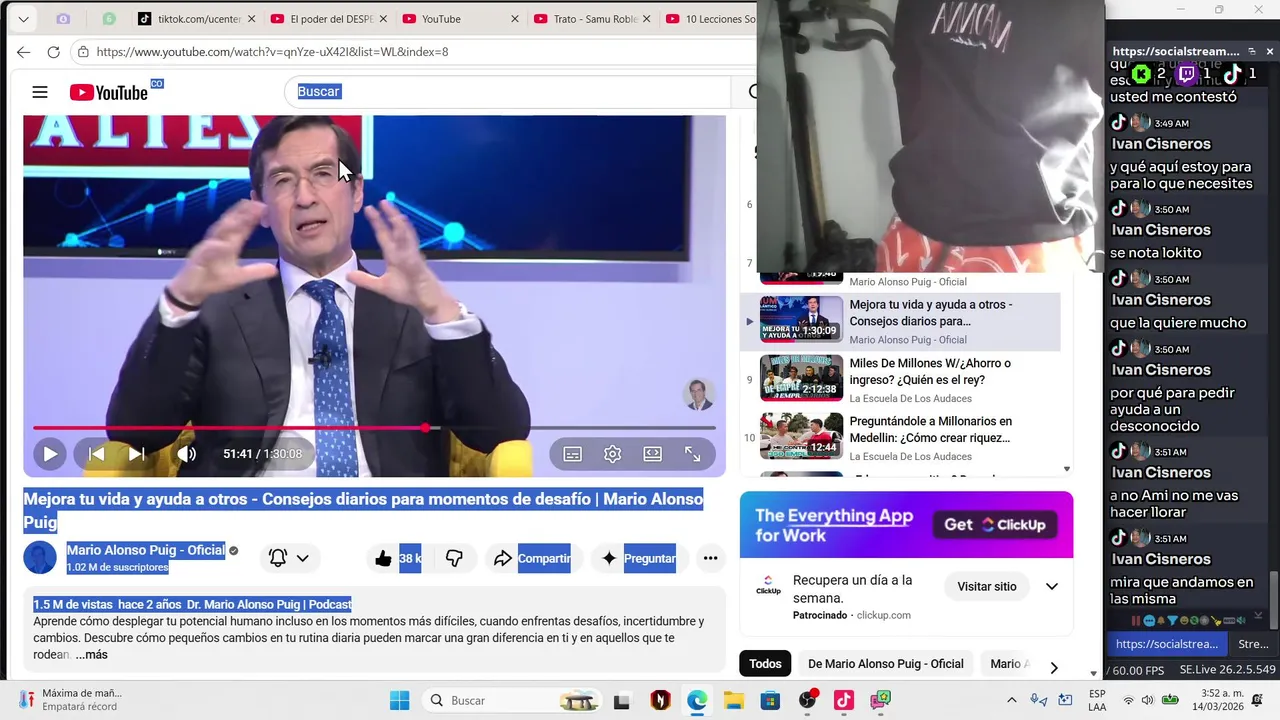The image size is (1280, 720).
Task: Select De Mario Alonso Puig - Oficial chip
Action: tap(885, 664)
